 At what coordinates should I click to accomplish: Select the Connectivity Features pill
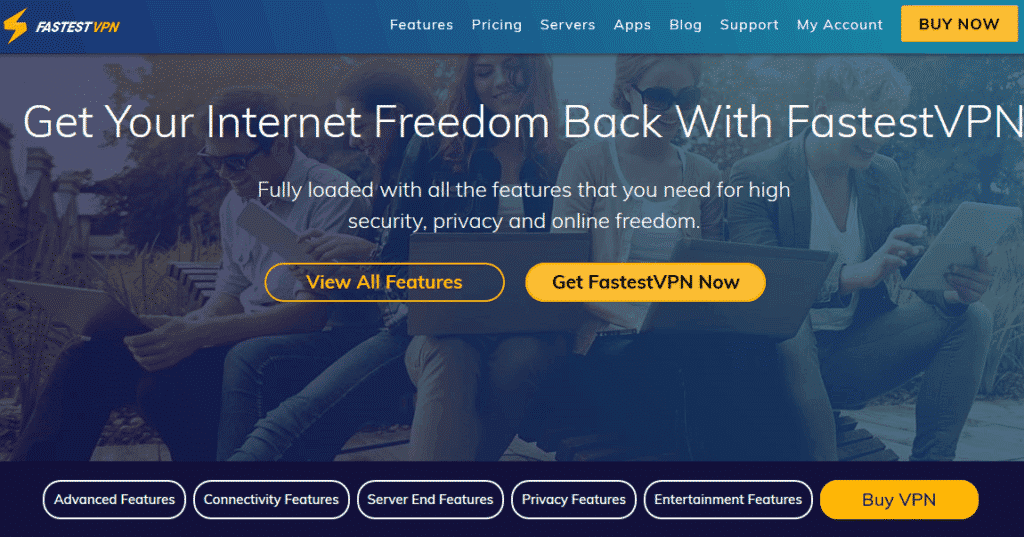coord(271,500)
